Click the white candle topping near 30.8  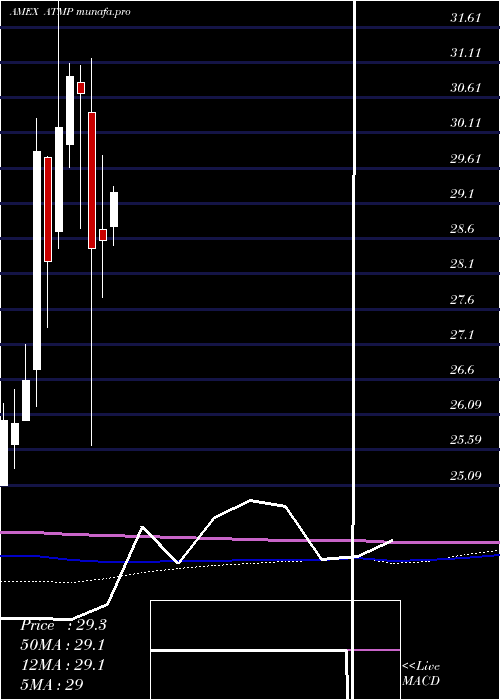[x=70, y=110]
